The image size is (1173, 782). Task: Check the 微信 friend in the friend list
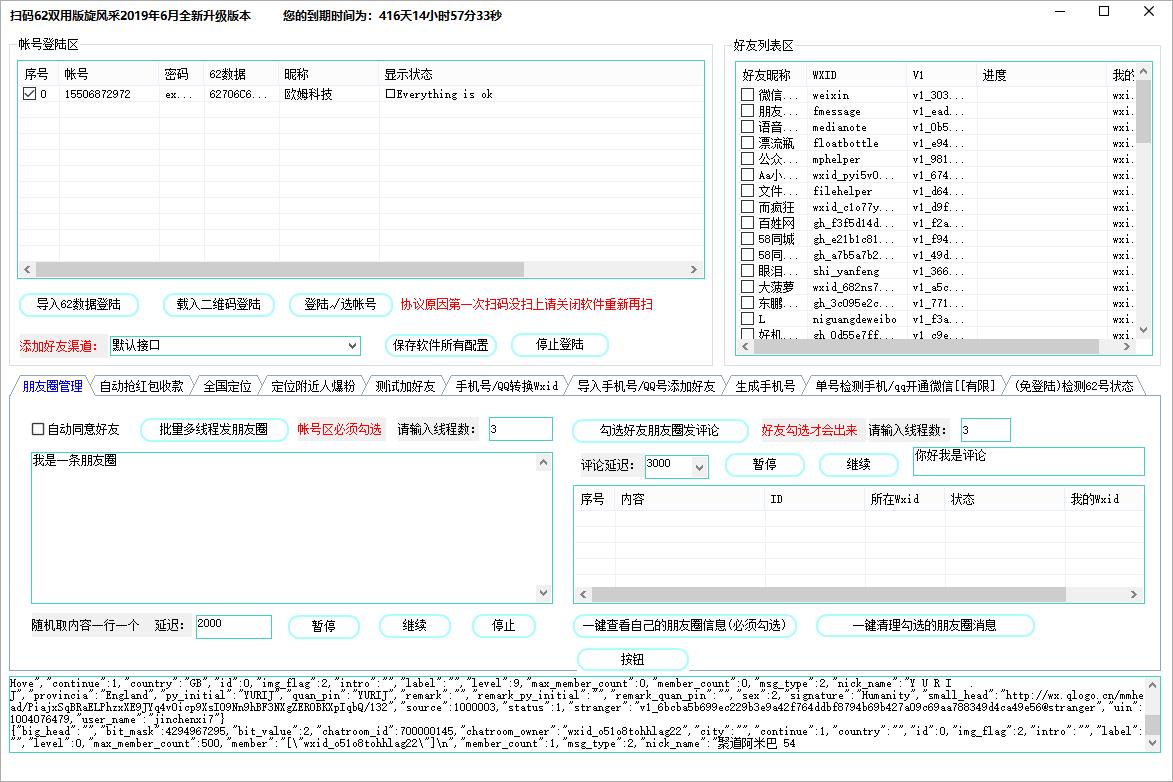coord(745,95)
